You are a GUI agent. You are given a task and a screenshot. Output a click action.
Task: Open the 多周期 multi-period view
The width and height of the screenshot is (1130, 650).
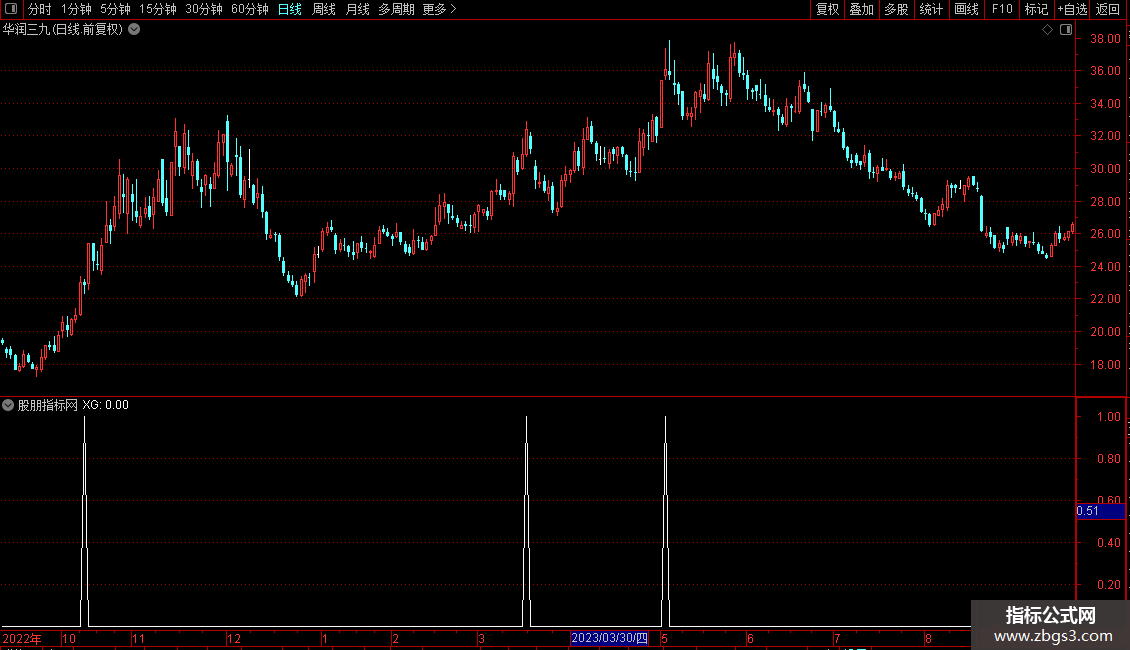pos(396,9)
